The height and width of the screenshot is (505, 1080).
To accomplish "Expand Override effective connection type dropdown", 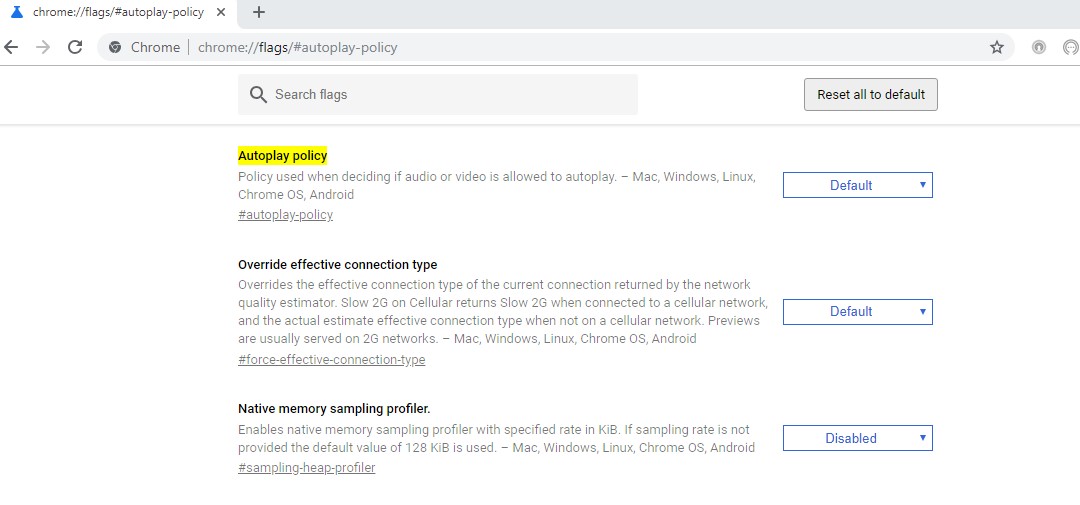I will point(857,311).
